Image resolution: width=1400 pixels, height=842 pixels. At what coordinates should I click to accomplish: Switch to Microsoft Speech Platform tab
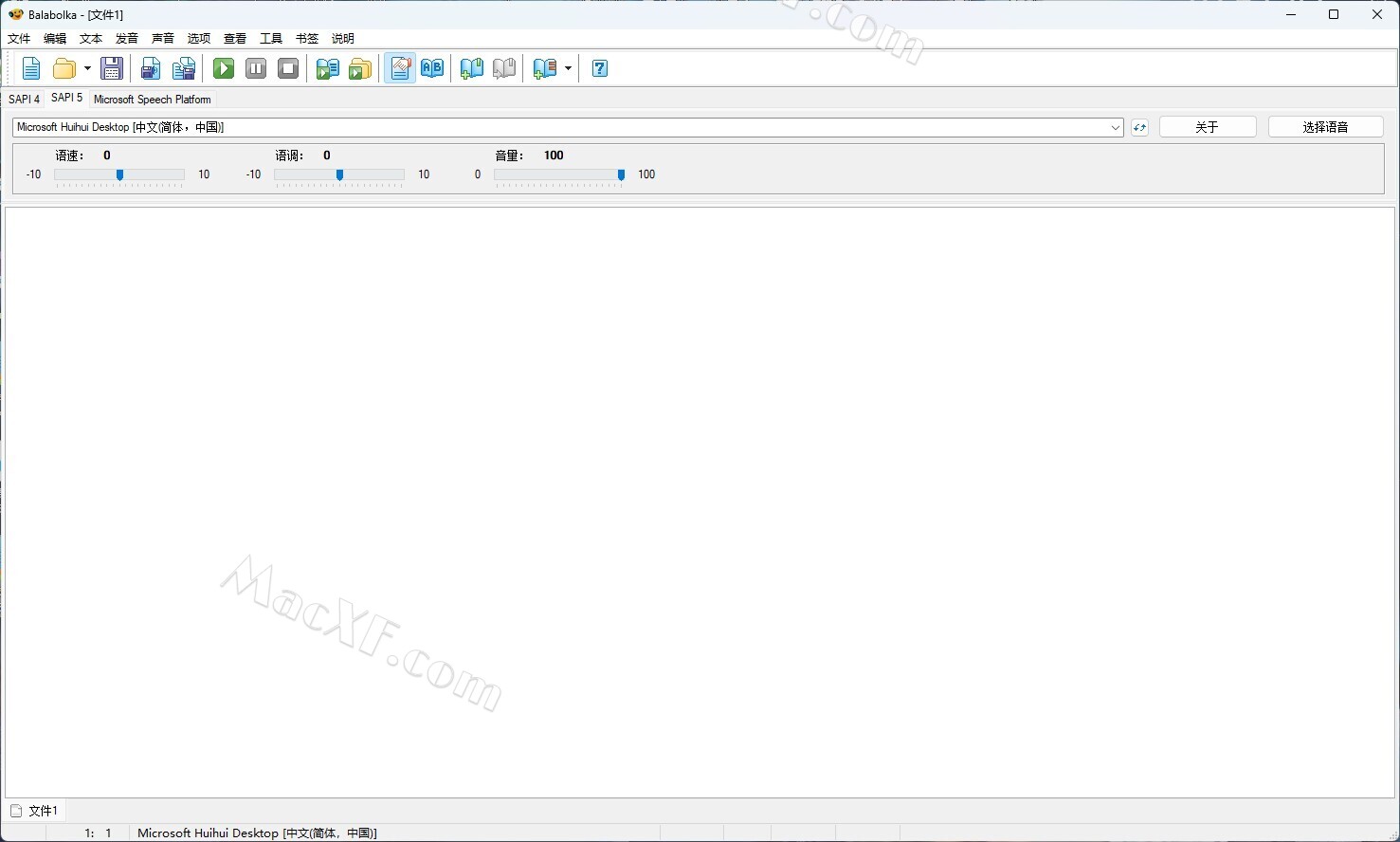coord(153,100)
